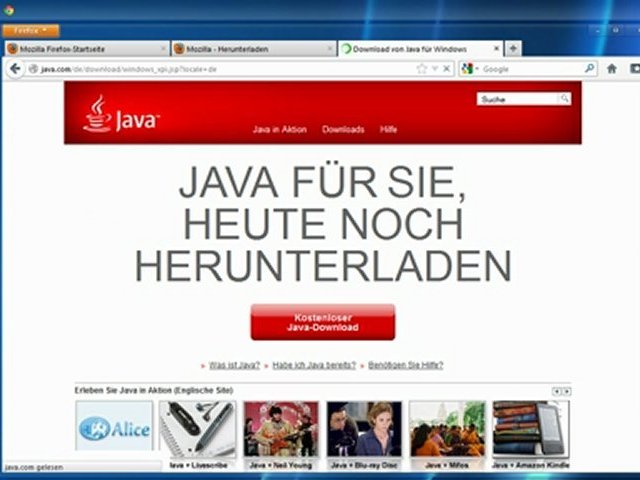Screen dimensions: 640x480
Task: Open Downloads in Java navigation menu
Action: 343,129
